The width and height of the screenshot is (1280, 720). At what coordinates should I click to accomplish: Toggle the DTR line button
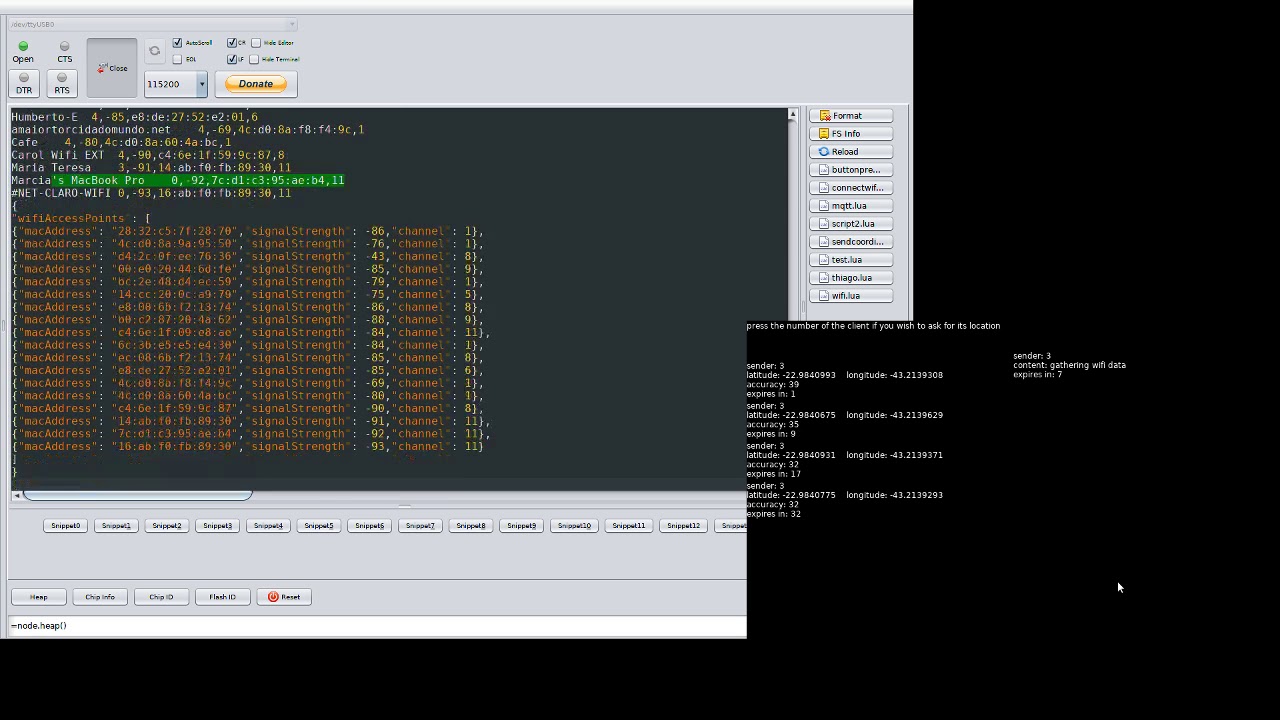(x=23, y=83)
